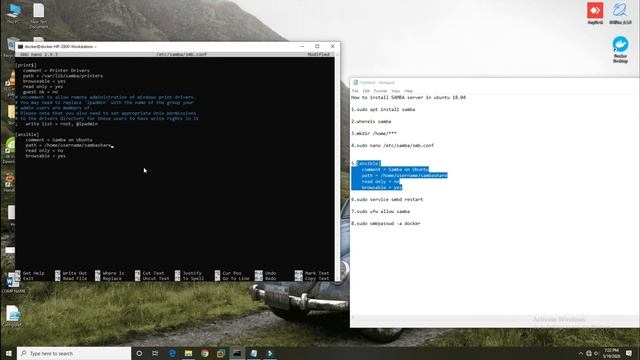
Task: Click '7.sudo ufw allow samba' in Notepad
Action: point(380,211)
